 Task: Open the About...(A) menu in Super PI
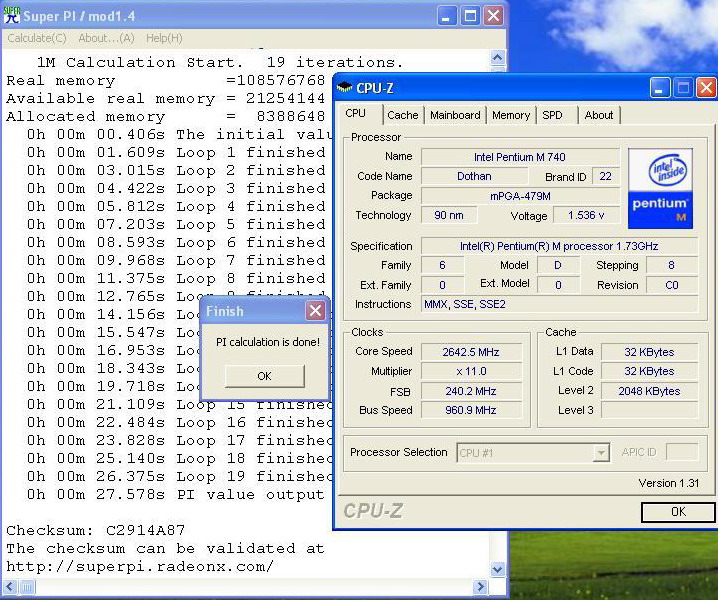106,38
